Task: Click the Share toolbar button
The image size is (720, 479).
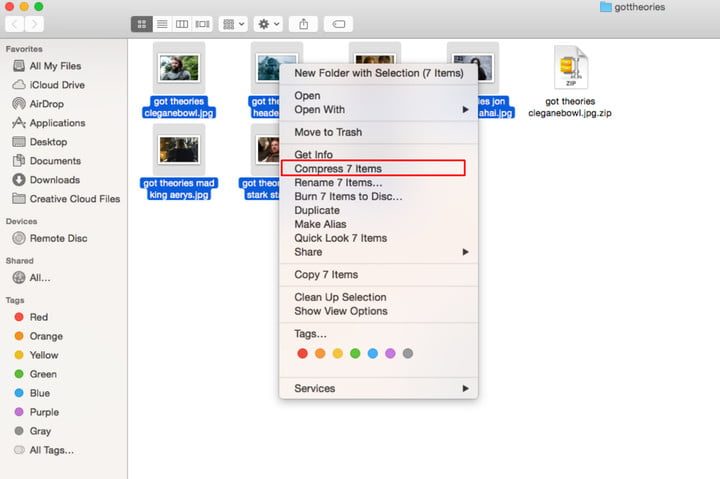Action: [304, 23]
